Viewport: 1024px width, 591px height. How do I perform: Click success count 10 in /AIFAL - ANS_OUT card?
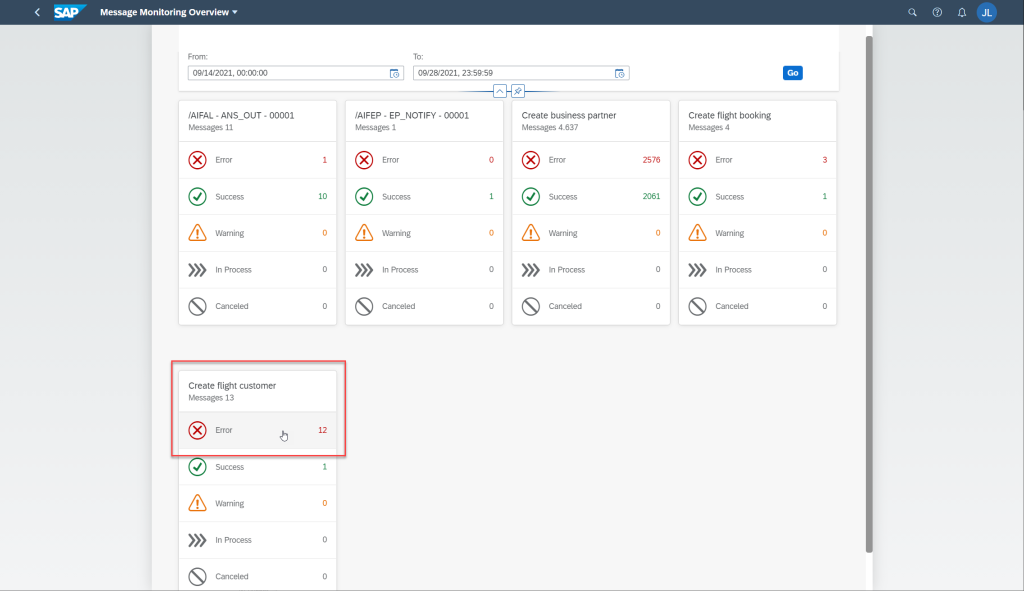pos(323,197)
